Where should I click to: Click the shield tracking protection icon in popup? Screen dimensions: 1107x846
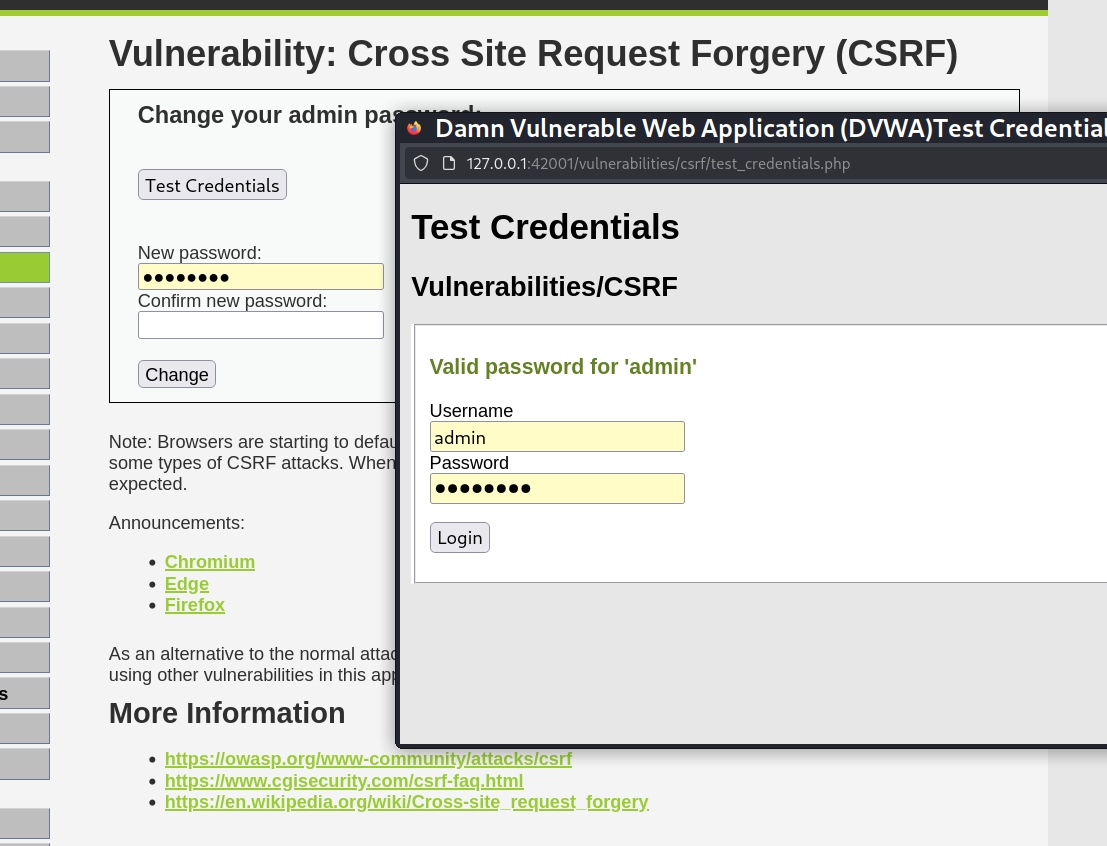(x=421, y=164)
